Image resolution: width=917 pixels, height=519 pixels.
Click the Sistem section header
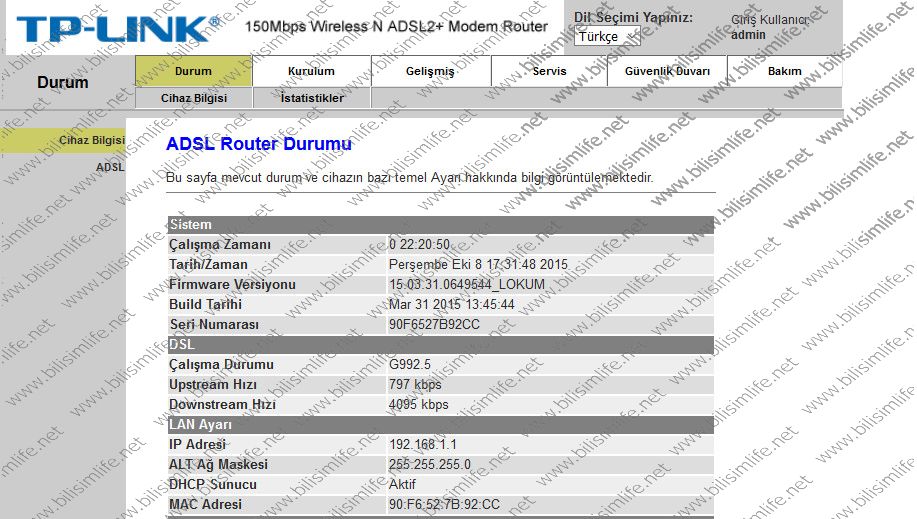[x=440, y=225]
